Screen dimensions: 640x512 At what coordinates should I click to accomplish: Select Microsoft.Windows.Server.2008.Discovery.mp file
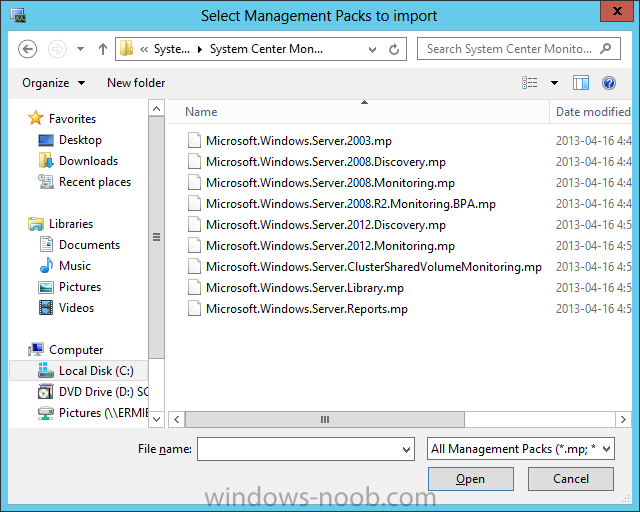325,162
